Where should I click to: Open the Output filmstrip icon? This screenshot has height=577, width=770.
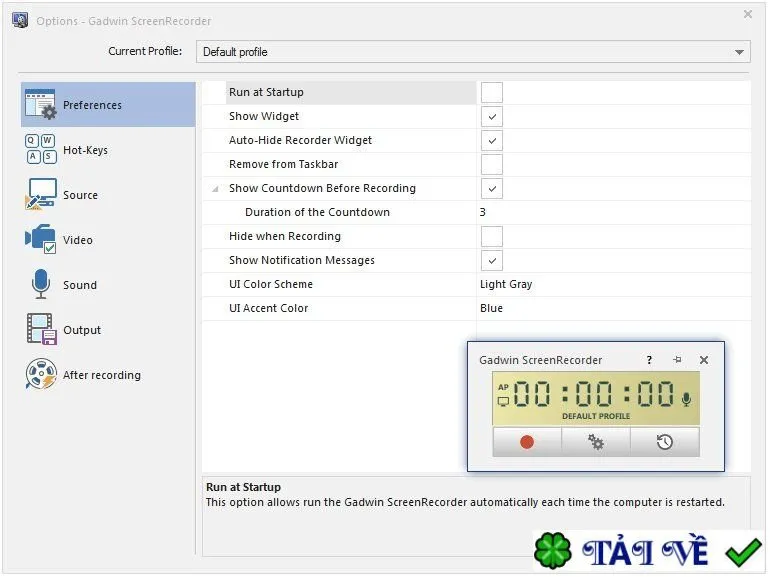41,329
